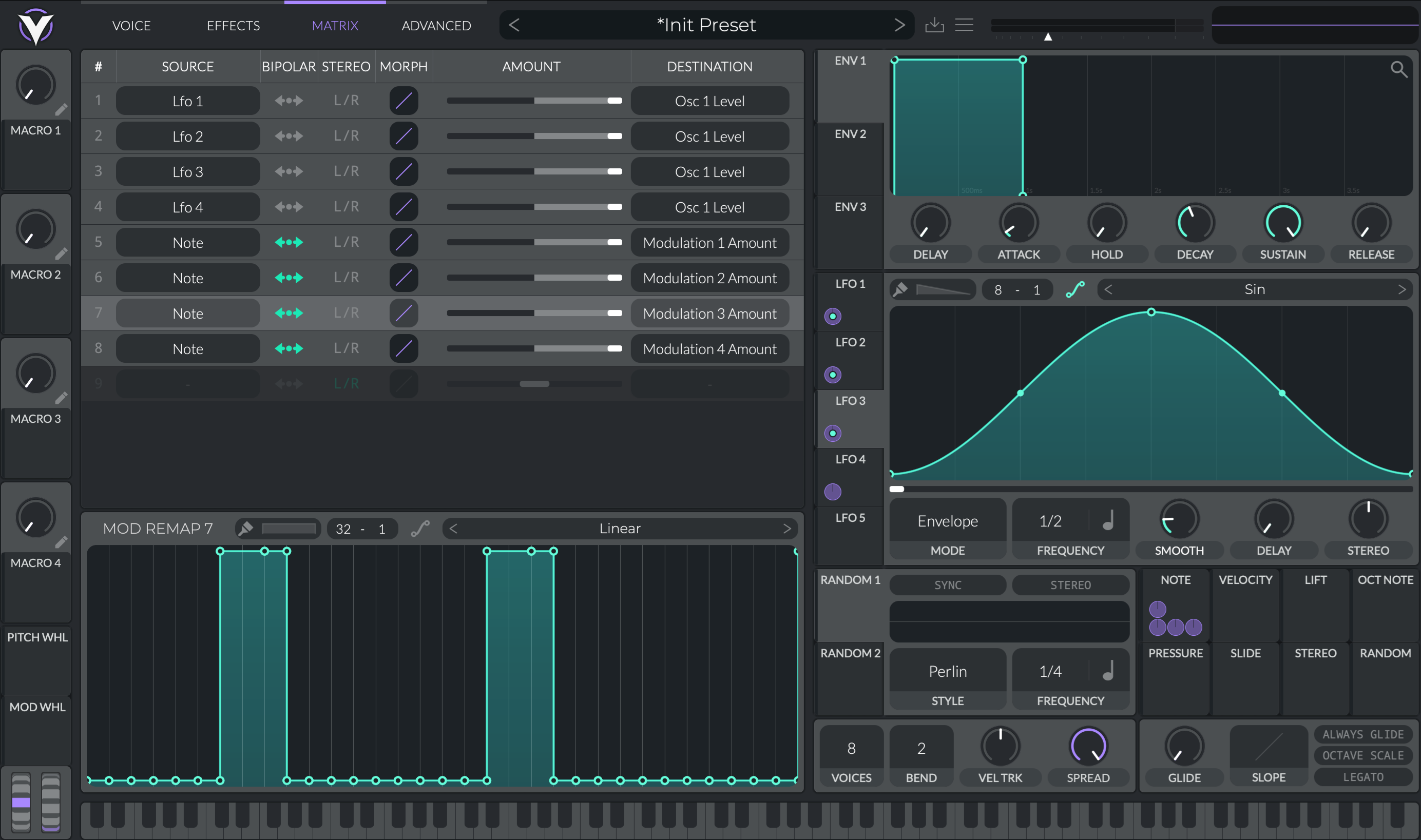The height and width of the screenshot is (840, 1421).
Task: Adjust the amount slider in row 7
Action: (x=534, y=313)
